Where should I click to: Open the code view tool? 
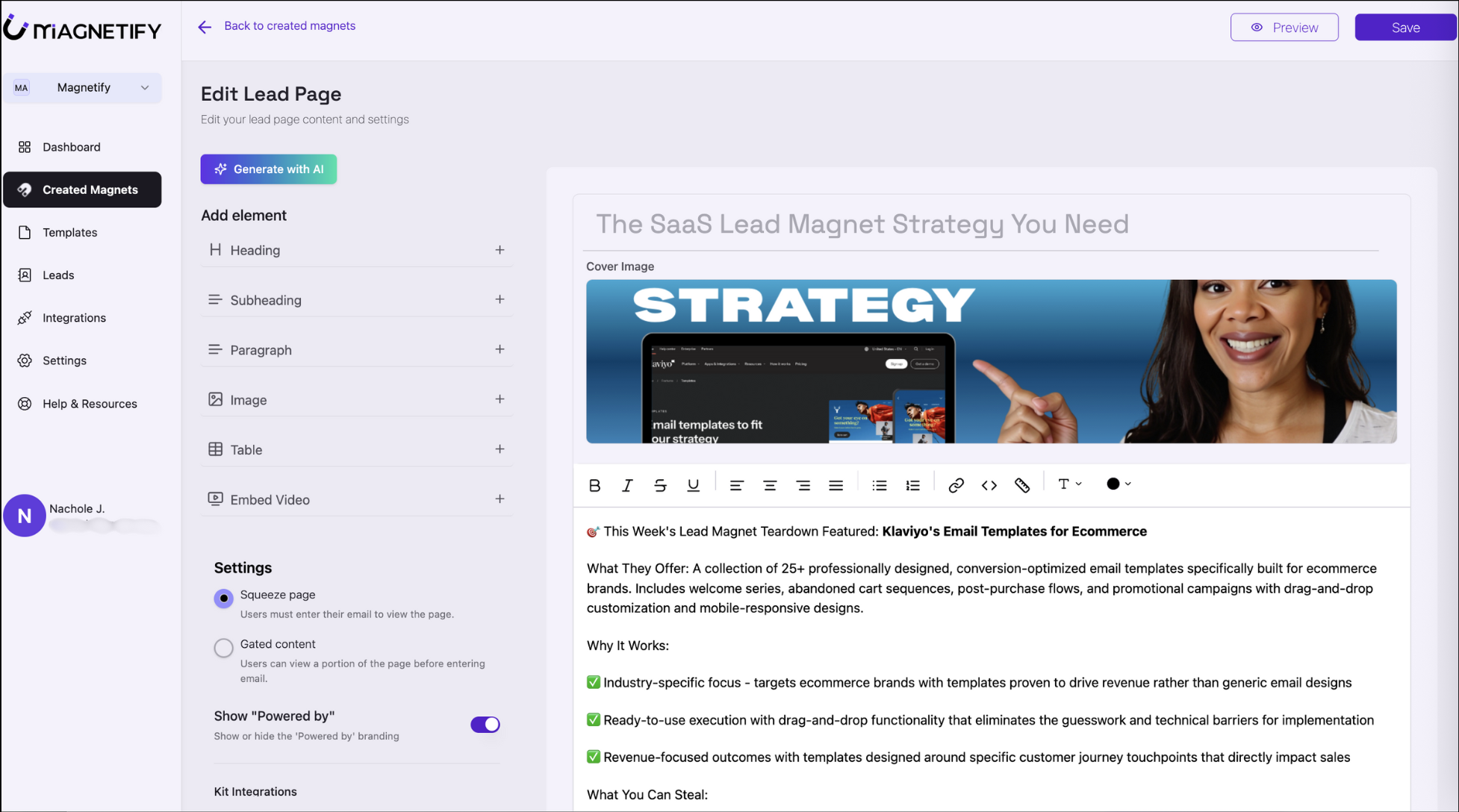pos(989,485)
